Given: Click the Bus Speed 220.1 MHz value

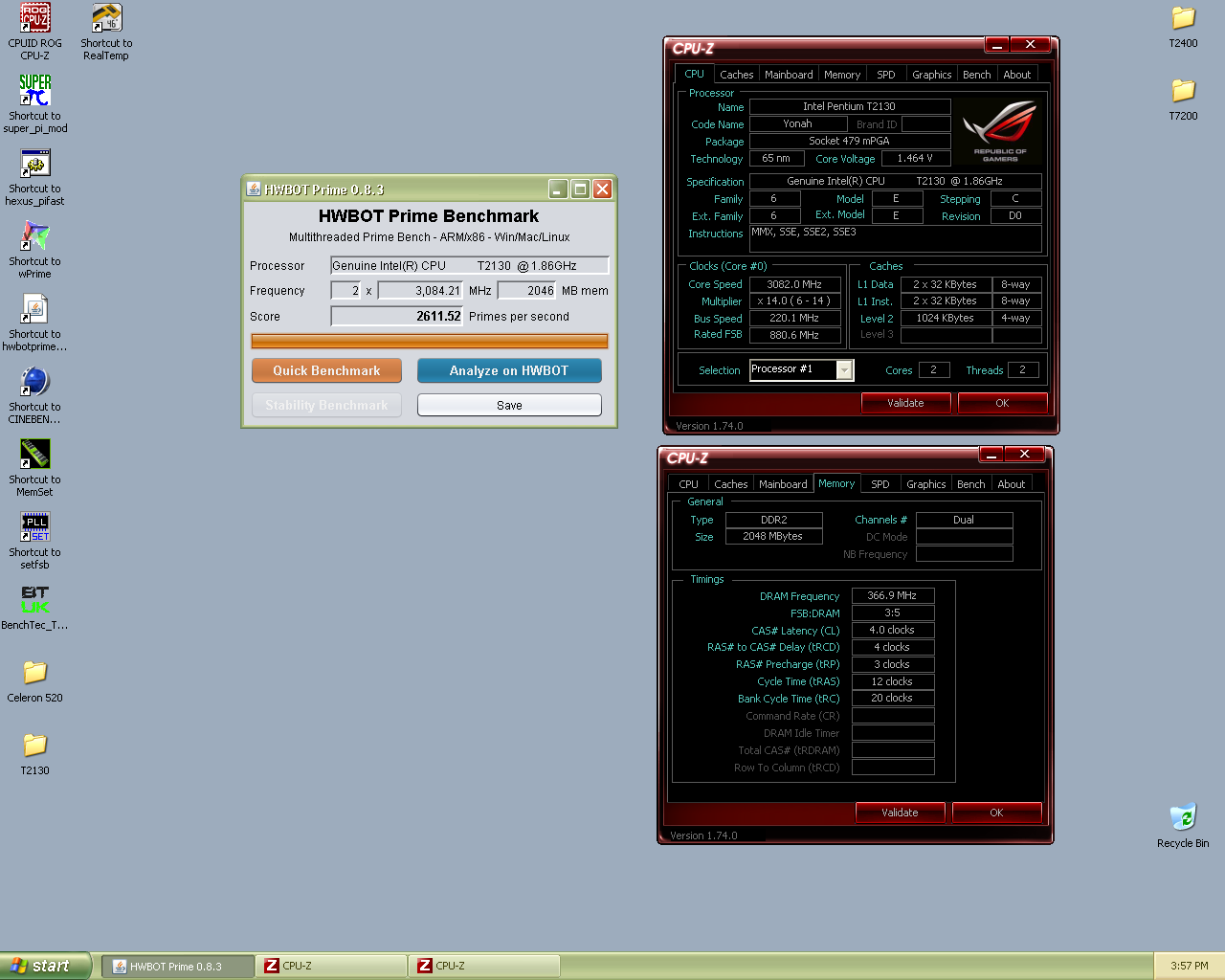Looking at the screenshot, I should coord(794,318).
